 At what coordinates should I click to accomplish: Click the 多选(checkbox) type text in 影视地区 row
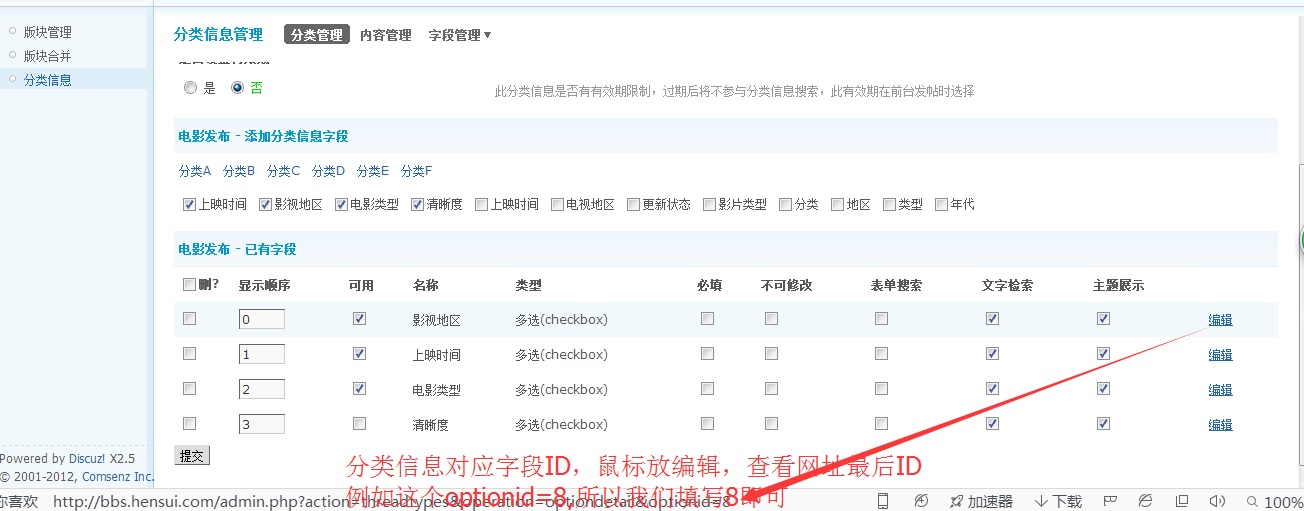[561, 320]
